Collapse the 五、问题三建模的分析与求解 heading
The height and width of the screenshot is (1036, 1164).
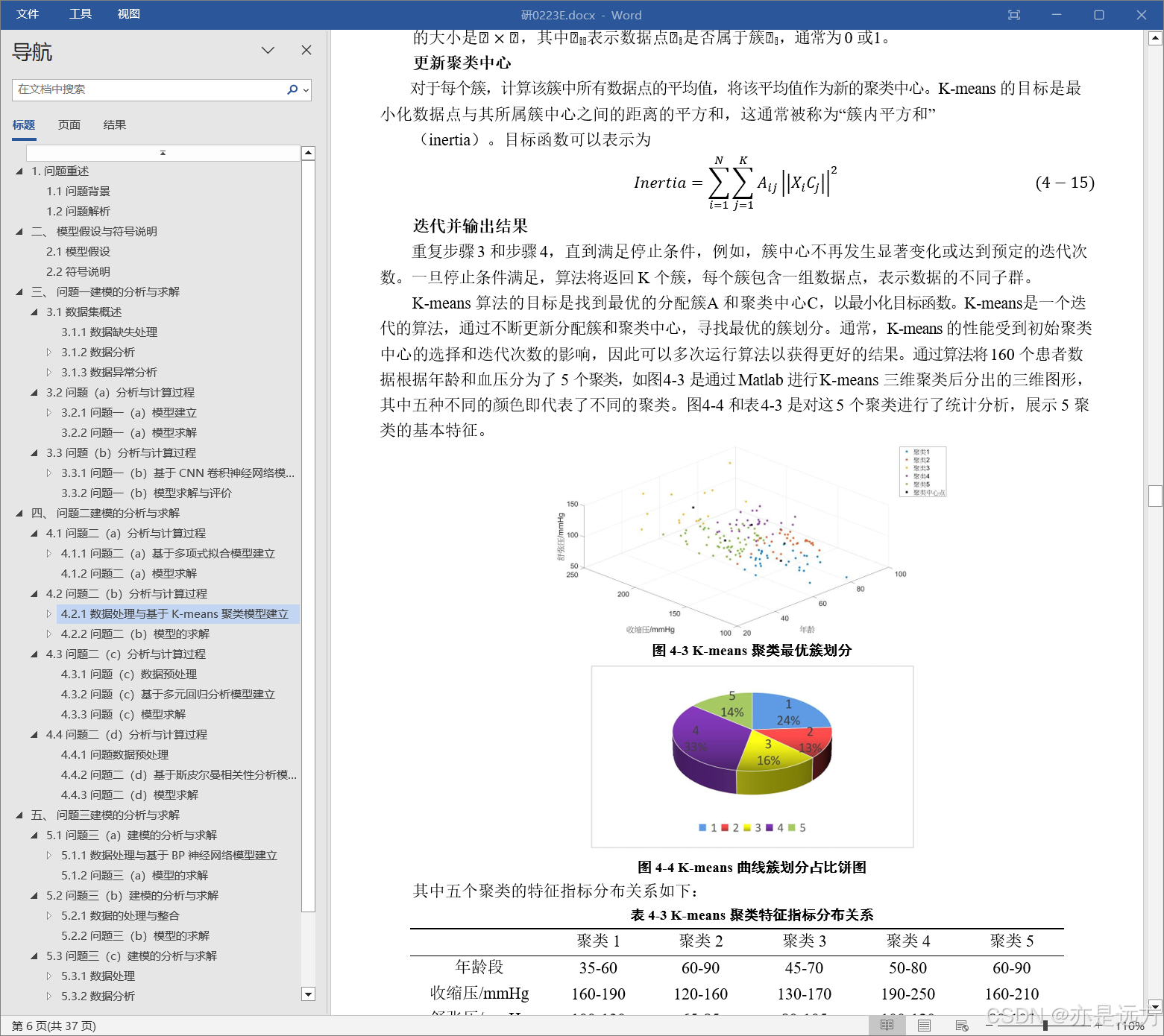pos(19,815)
